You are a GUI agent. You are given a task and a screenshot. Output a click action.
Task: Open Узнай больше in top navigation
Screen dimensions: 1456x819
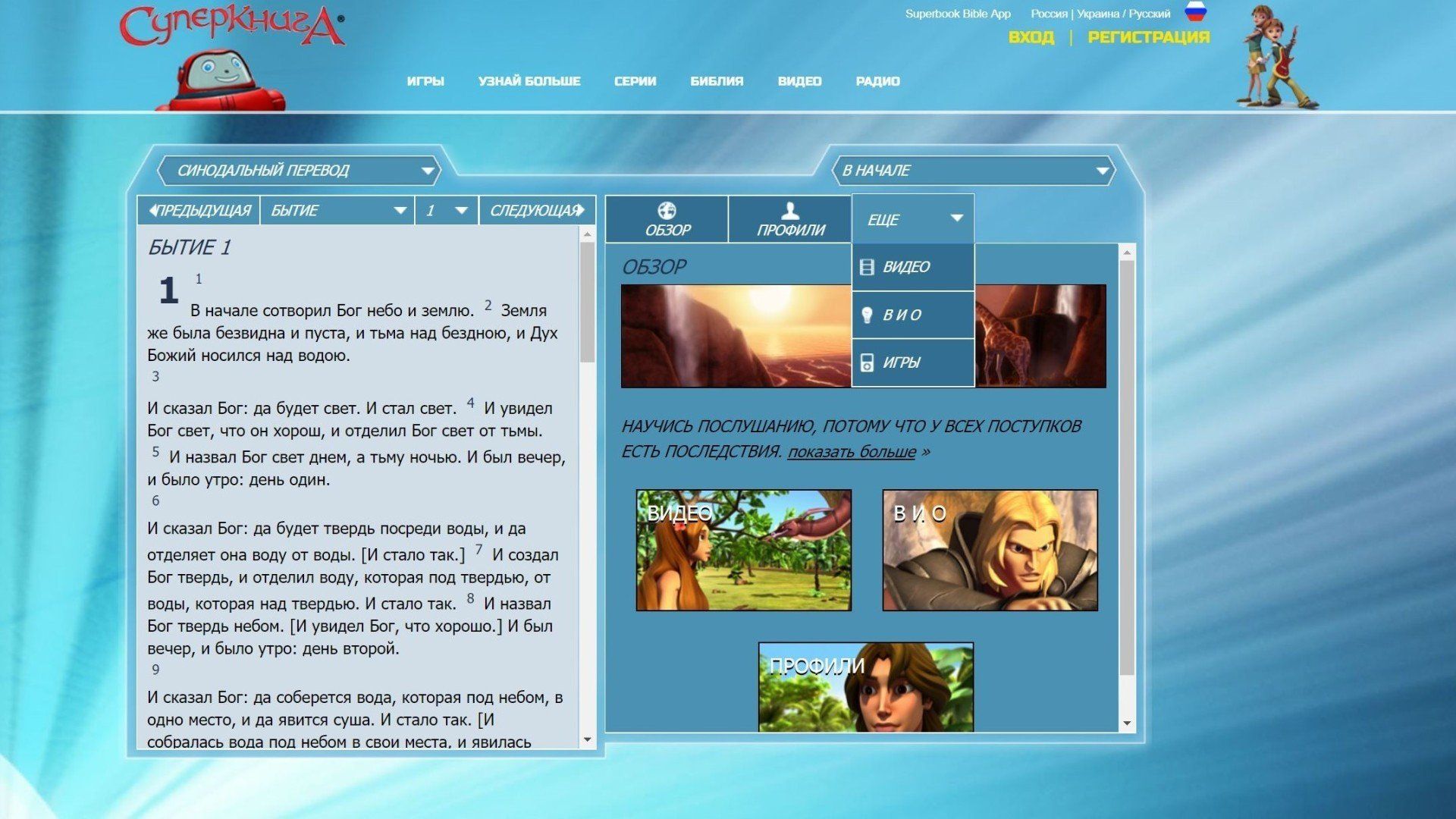pyautogui.click(x=529, y=81)
